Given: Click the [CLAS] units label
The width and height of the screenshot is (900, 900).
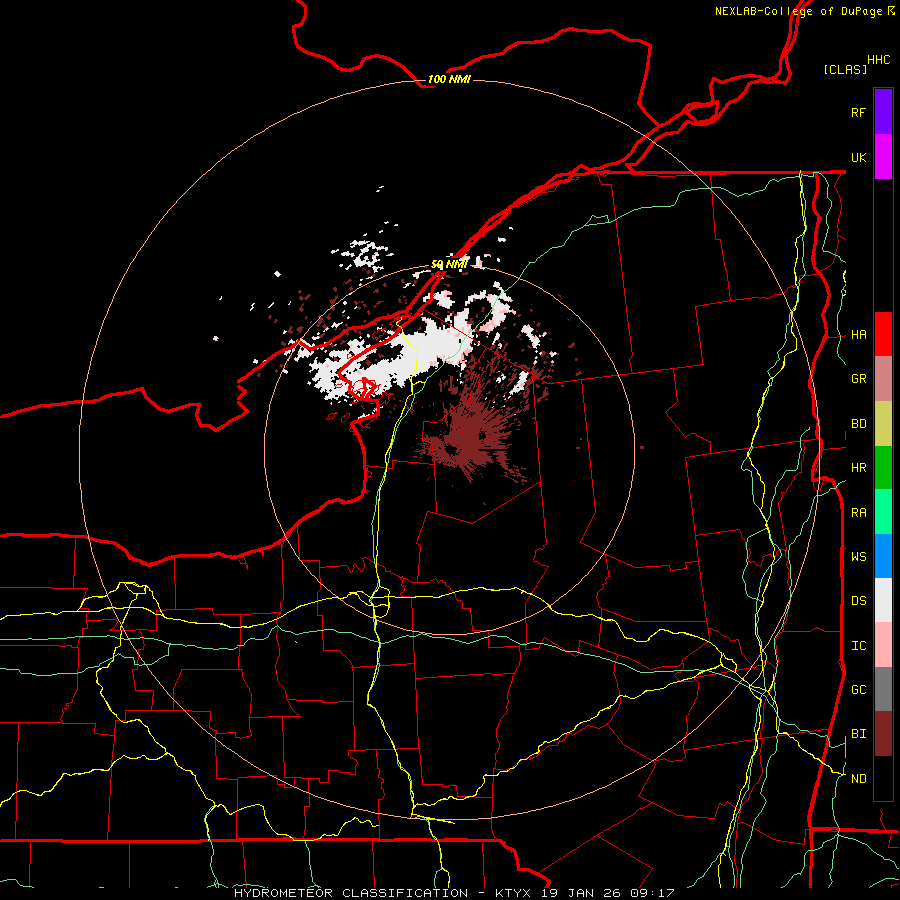Looking at the screenshot, I should (845, 69).
